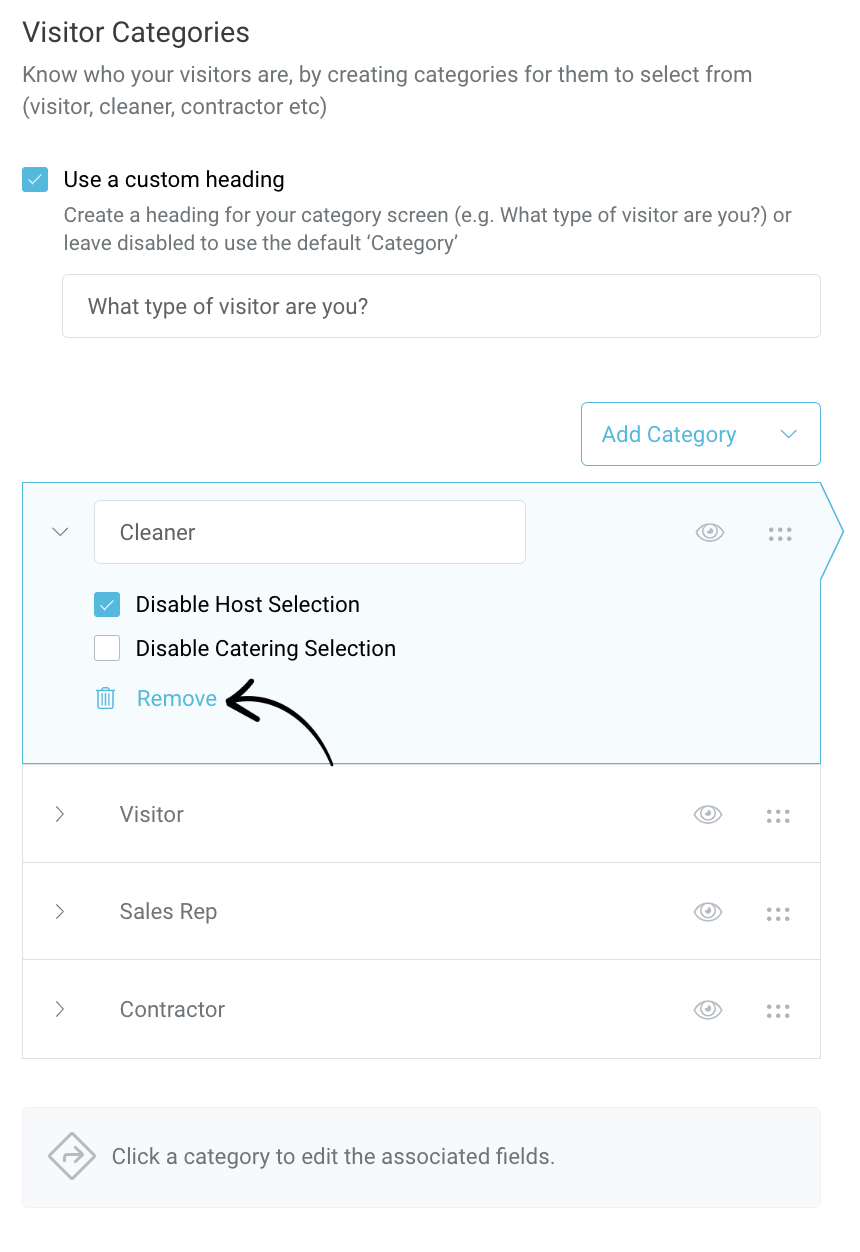The image size is (860, 1252).
Task: Click the drag handle dots for Visitor
Action: 778,816
